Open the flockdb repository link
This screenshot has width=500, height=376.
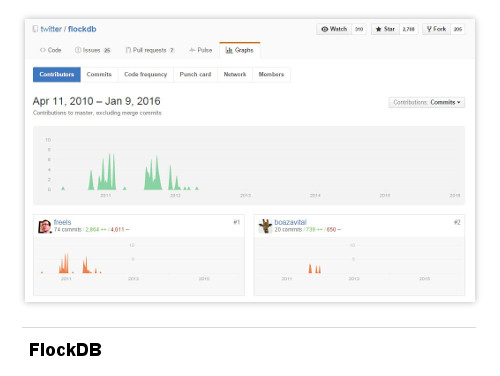(82, 29)
